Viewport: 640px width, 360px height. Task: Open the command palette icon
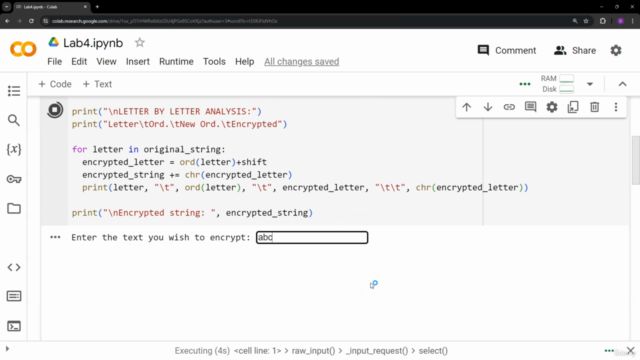pyautogui.click(x=14, y=296)
